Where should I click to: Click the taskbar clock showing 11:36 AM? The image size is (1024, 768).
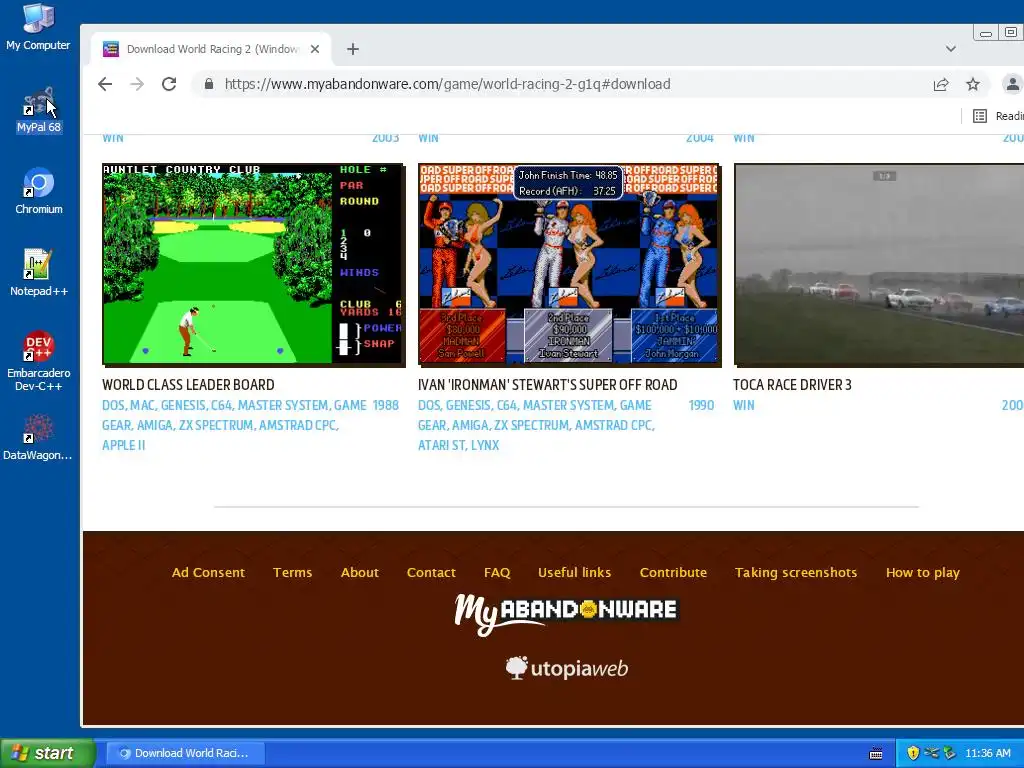coord(988,753)
